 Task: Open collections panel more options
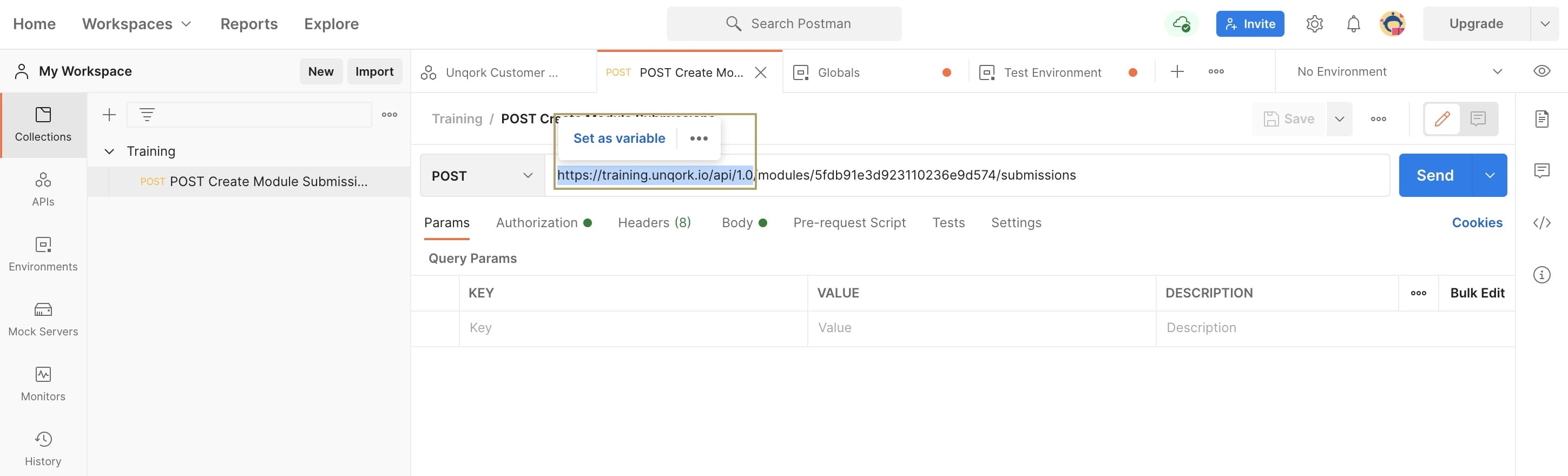point(390,115)
